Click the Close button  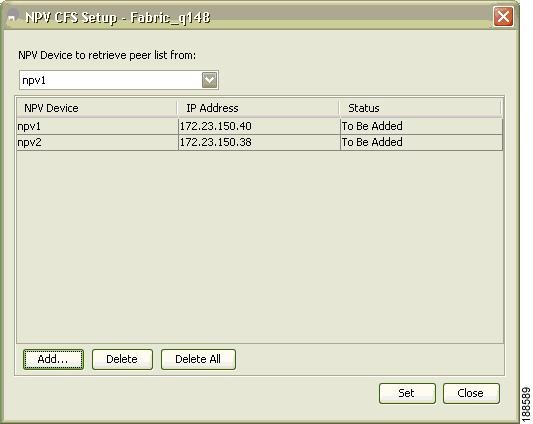pos(471,393)
